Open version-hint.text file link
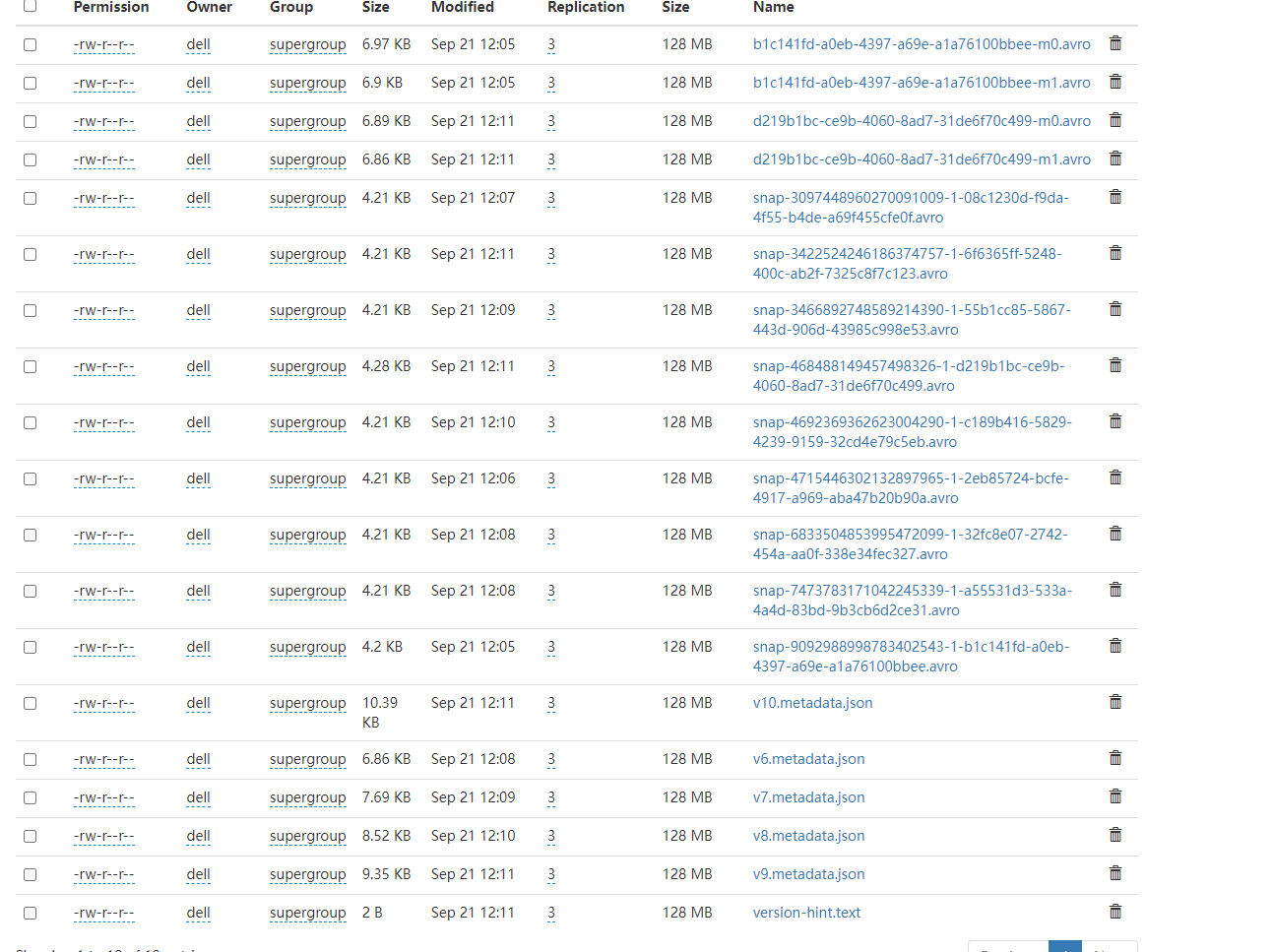1273x952 pixels. point(806,913)
